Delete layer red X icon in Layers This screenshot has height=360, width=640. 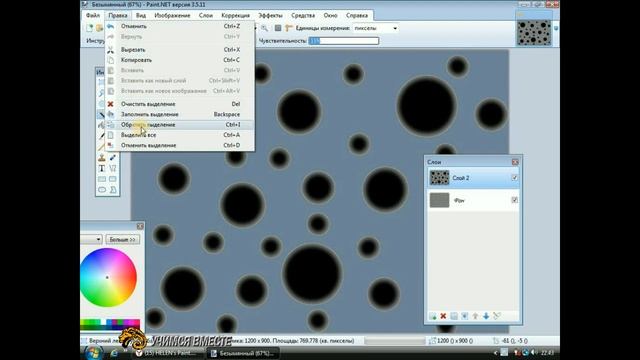[x=443, y=316]
